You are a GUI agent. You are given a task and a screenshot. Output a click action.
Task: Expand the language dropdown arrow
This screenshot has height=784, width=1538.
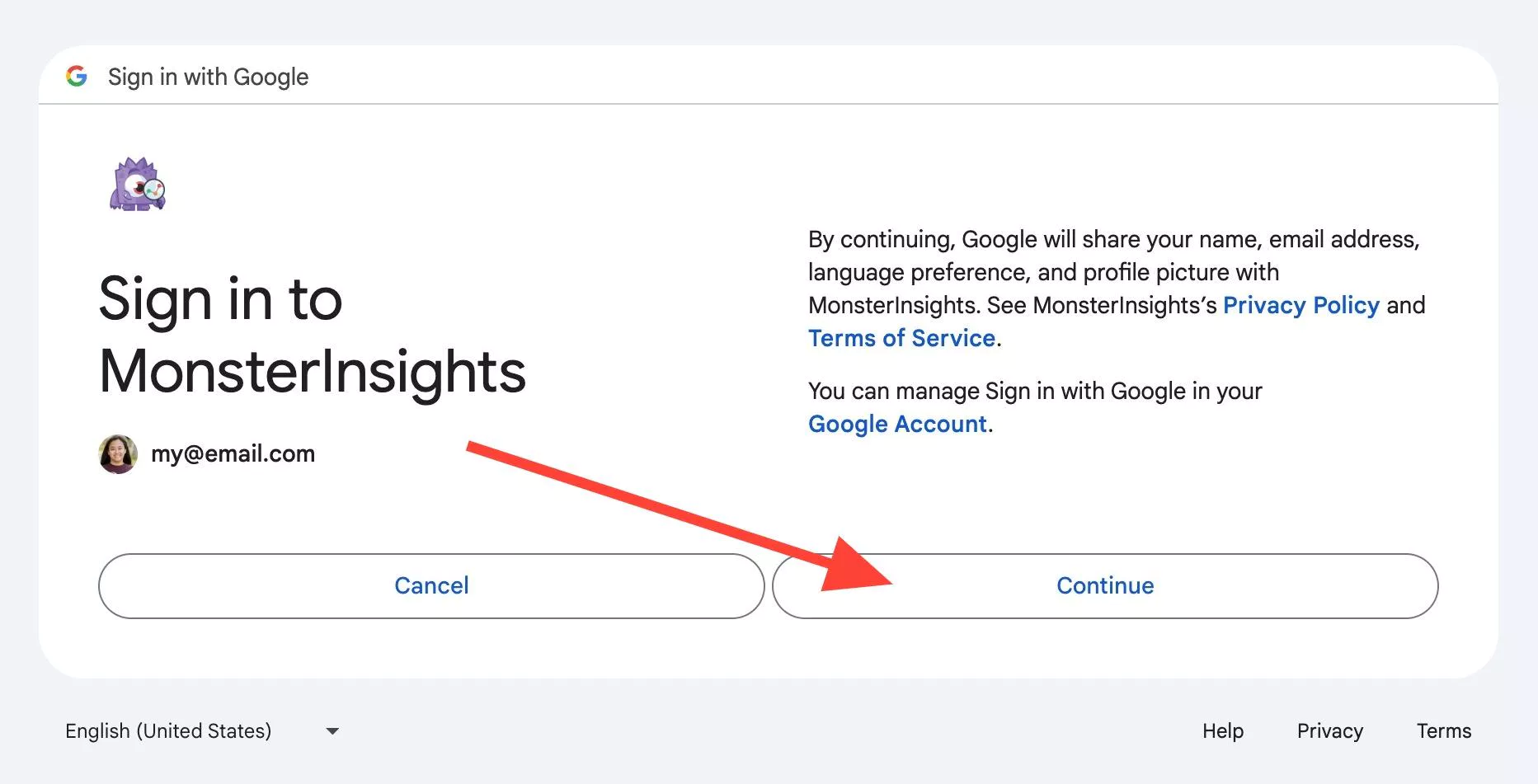332,731
